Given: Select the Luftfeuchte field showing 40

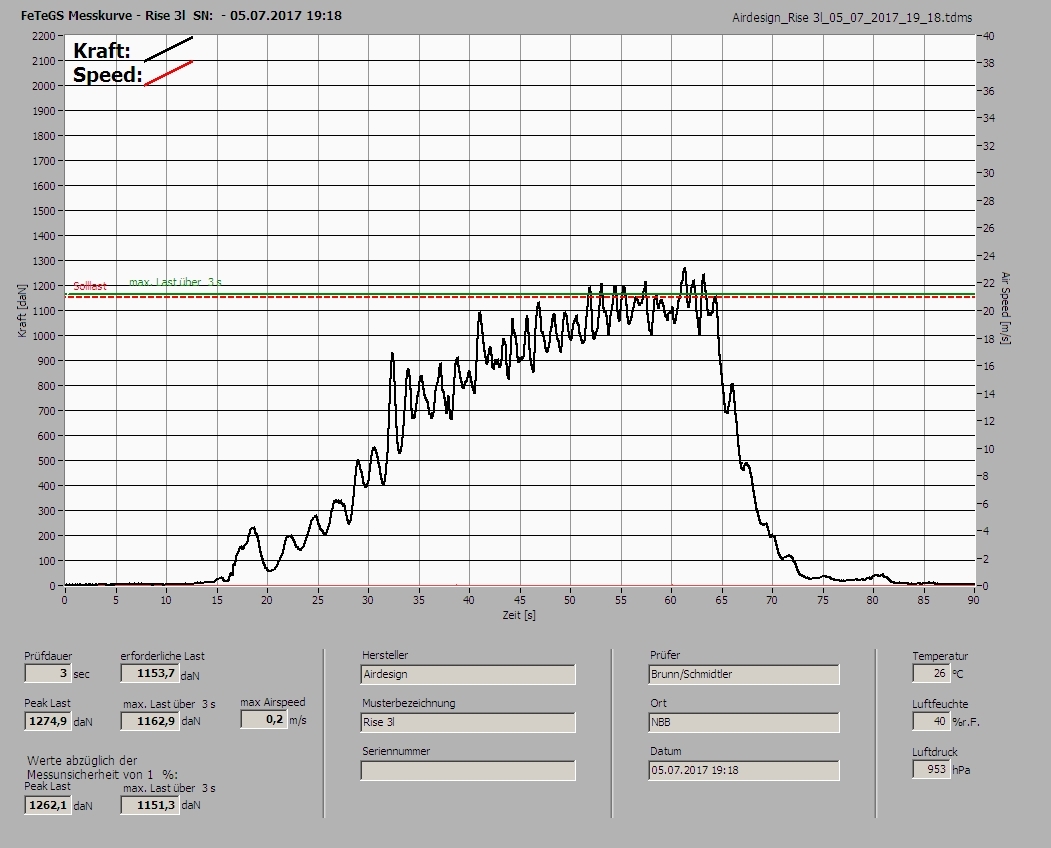Looking at the screenshot, I should click(x=930, y=721).
